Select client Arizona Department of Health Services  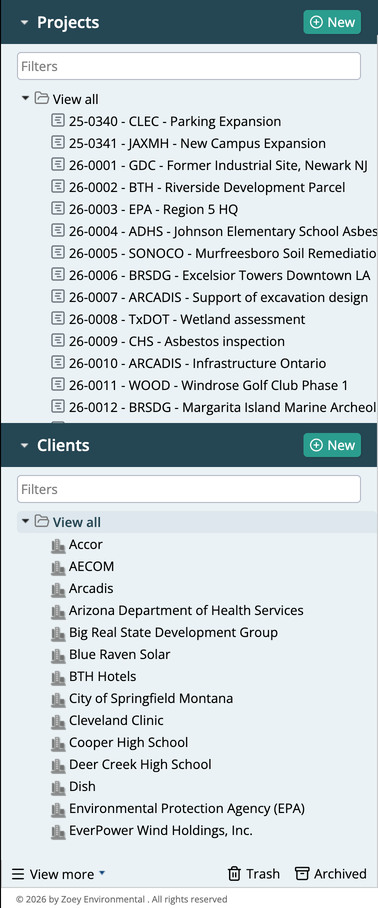(186, 610)
